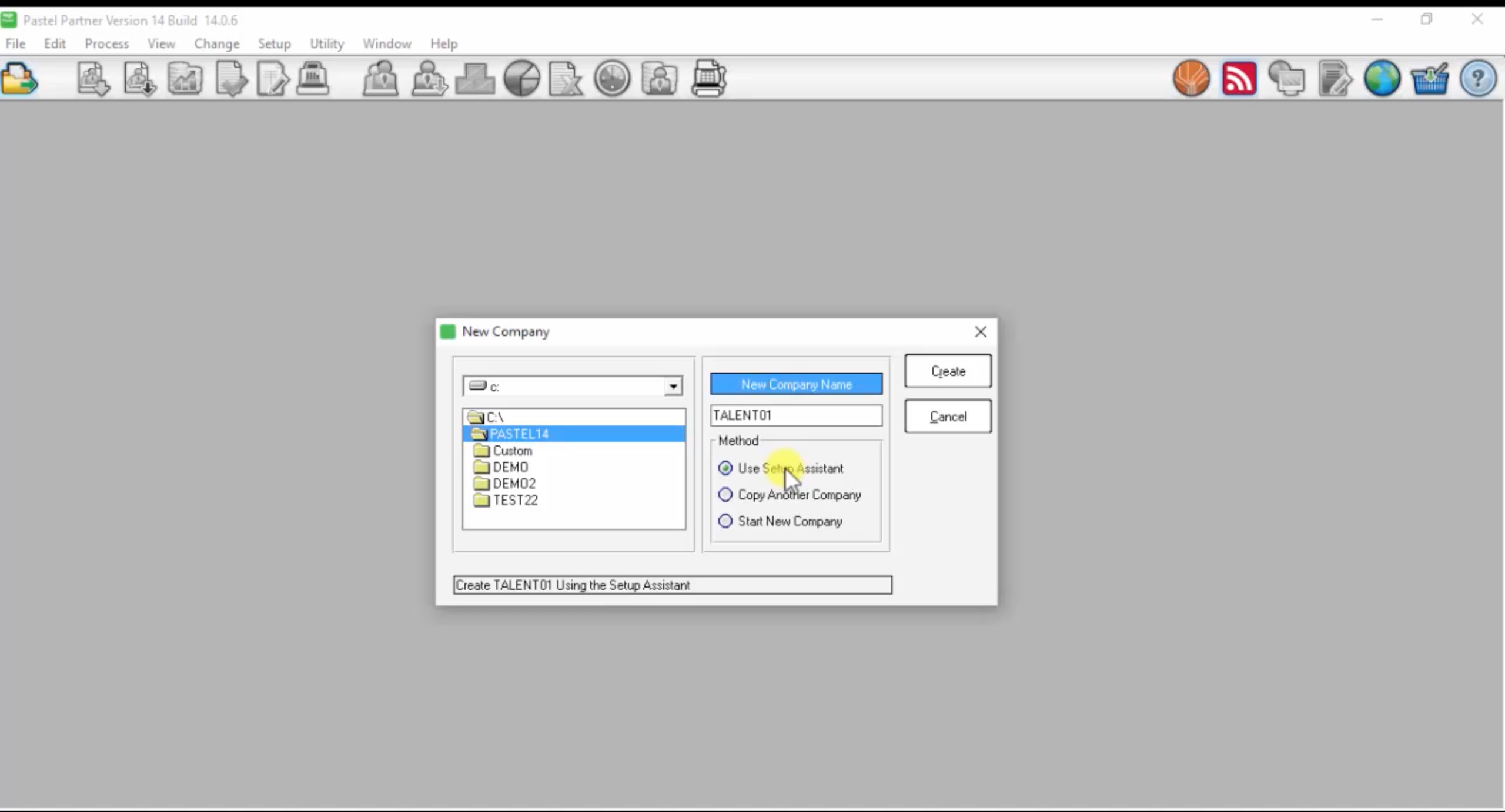
Task: Select Copy Another Company method
Action: point(725,495)
